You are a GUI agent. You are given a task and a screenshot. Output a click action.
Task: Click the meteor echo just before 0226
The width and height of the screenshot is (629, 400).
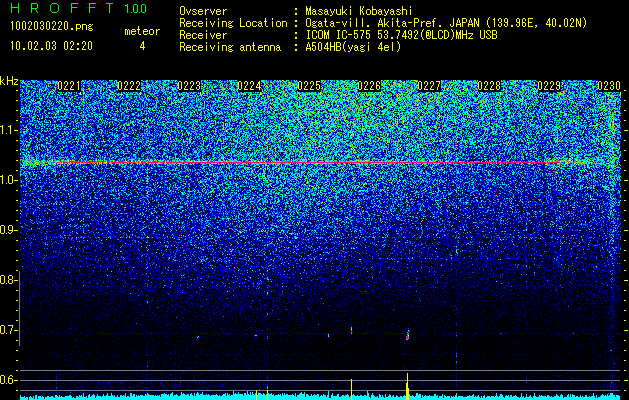coord(351,330)
